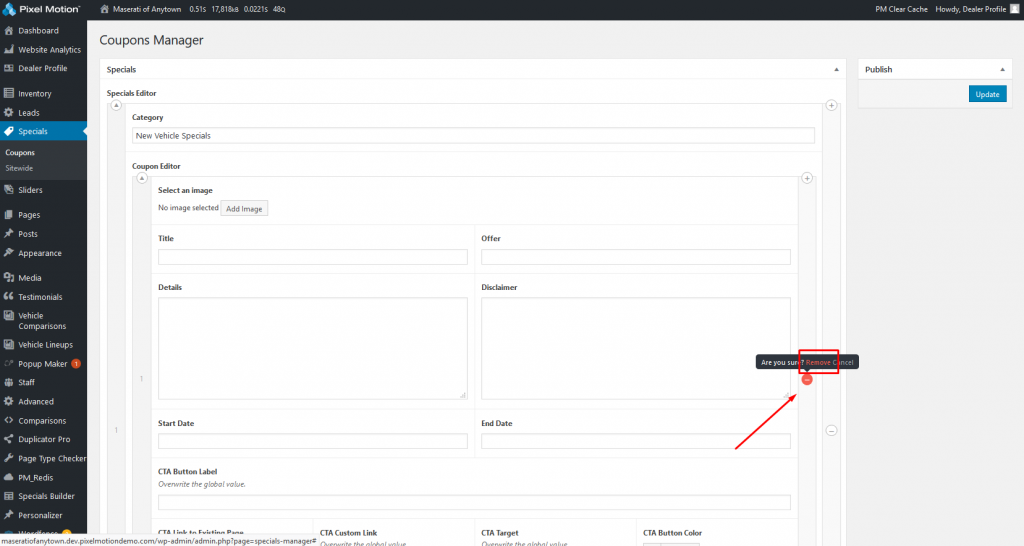Click the Testimonials quote icon
This screenshot has width=1024, height=546.
pos(8,297)
